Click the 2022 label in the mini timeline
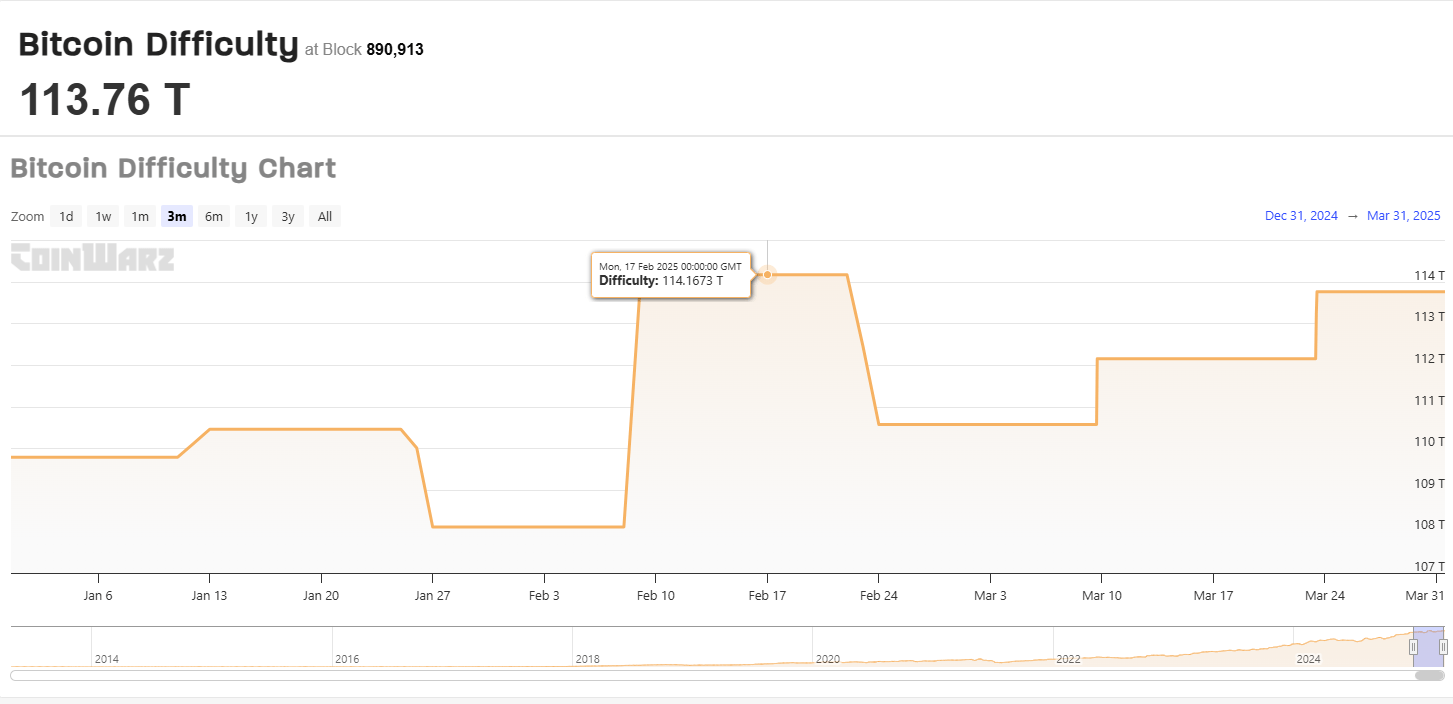Screen dimensions: 1453x704 coord(1068,659)
